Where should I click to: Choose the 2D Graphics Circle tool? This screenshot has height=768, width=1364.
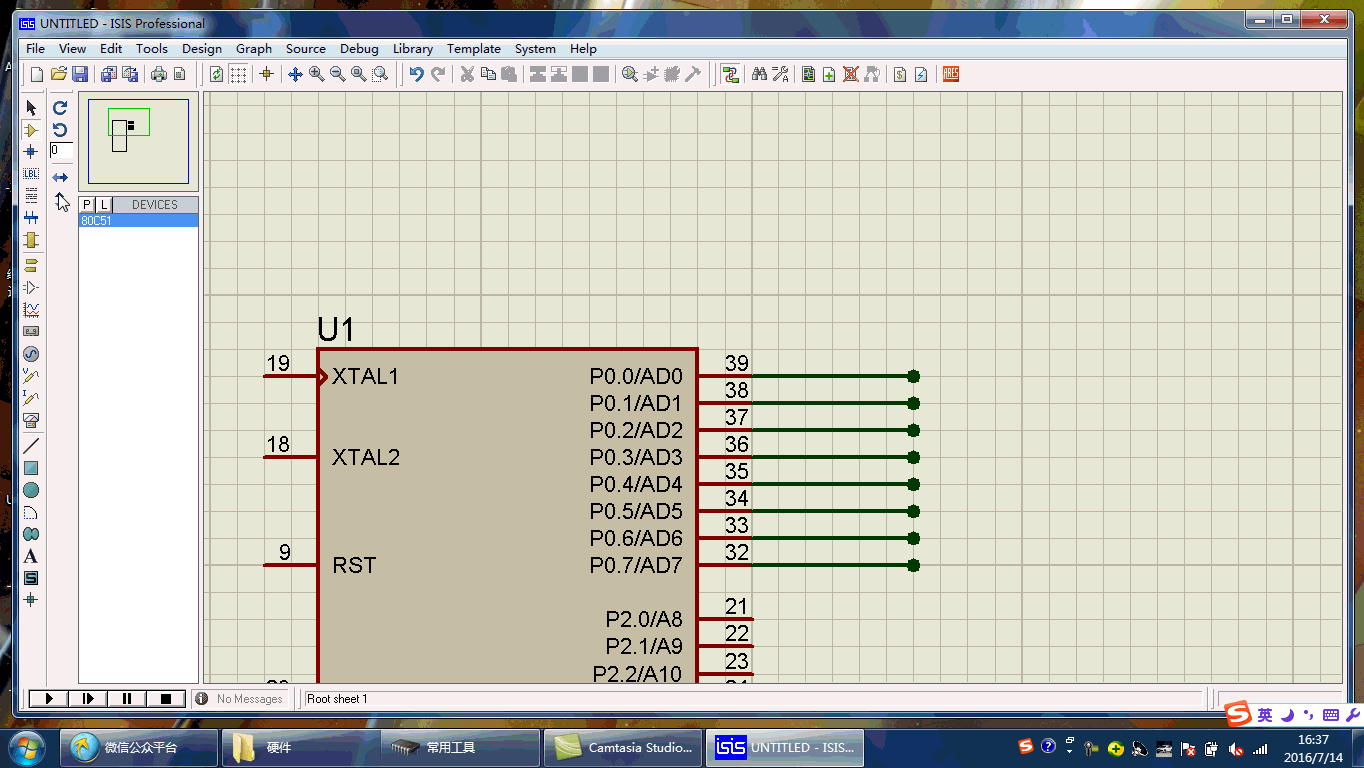point(31,490)
